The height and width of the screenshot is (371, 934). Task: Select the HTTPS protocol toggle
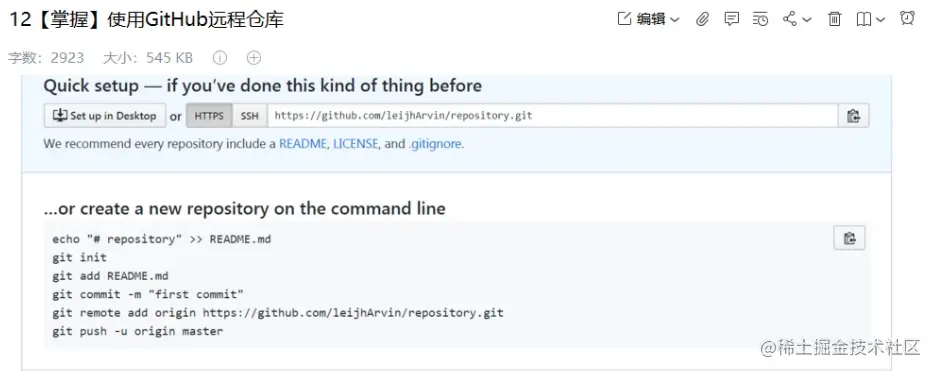coord(208,116)
